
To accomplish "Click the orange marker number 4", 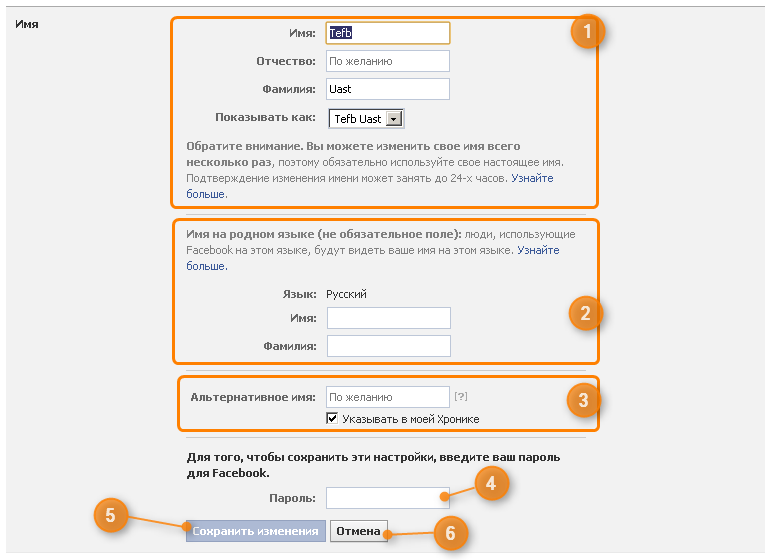I will pyautogui.click(x=490, y=485).
